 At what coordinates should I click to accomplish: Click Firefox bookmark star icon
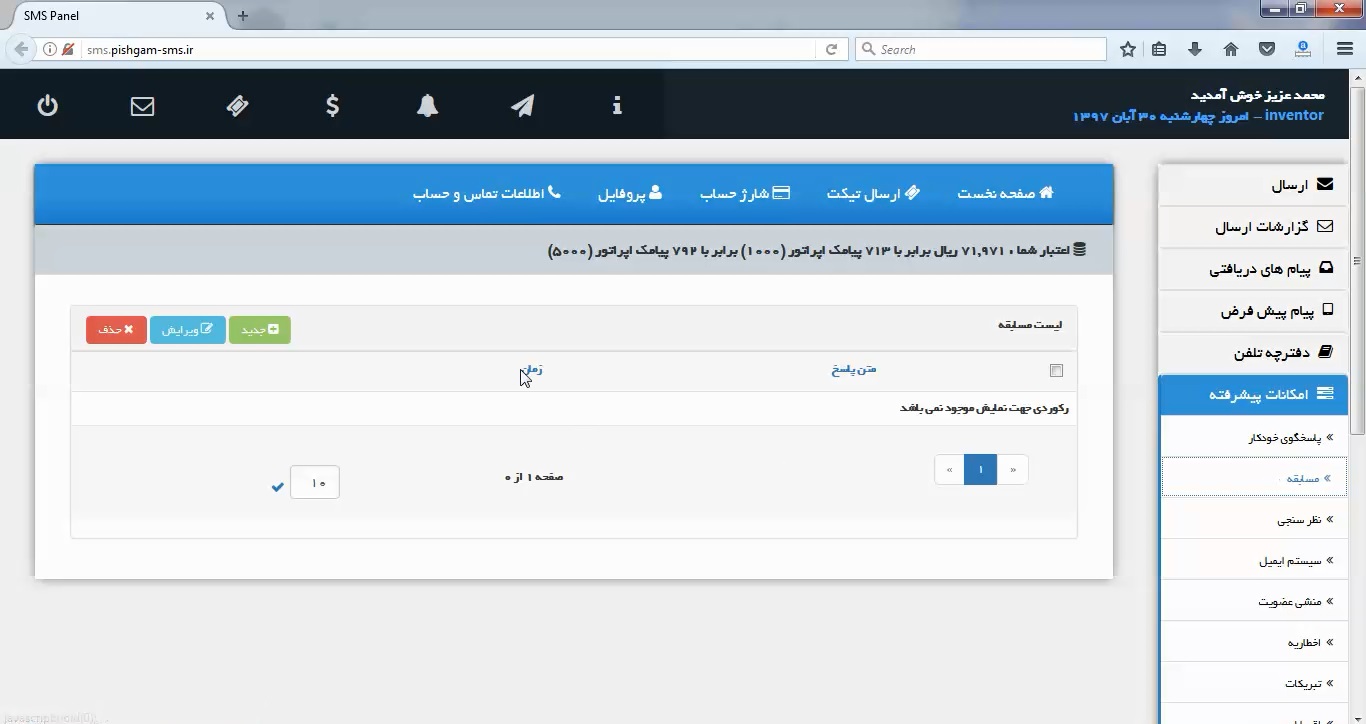1128,49
